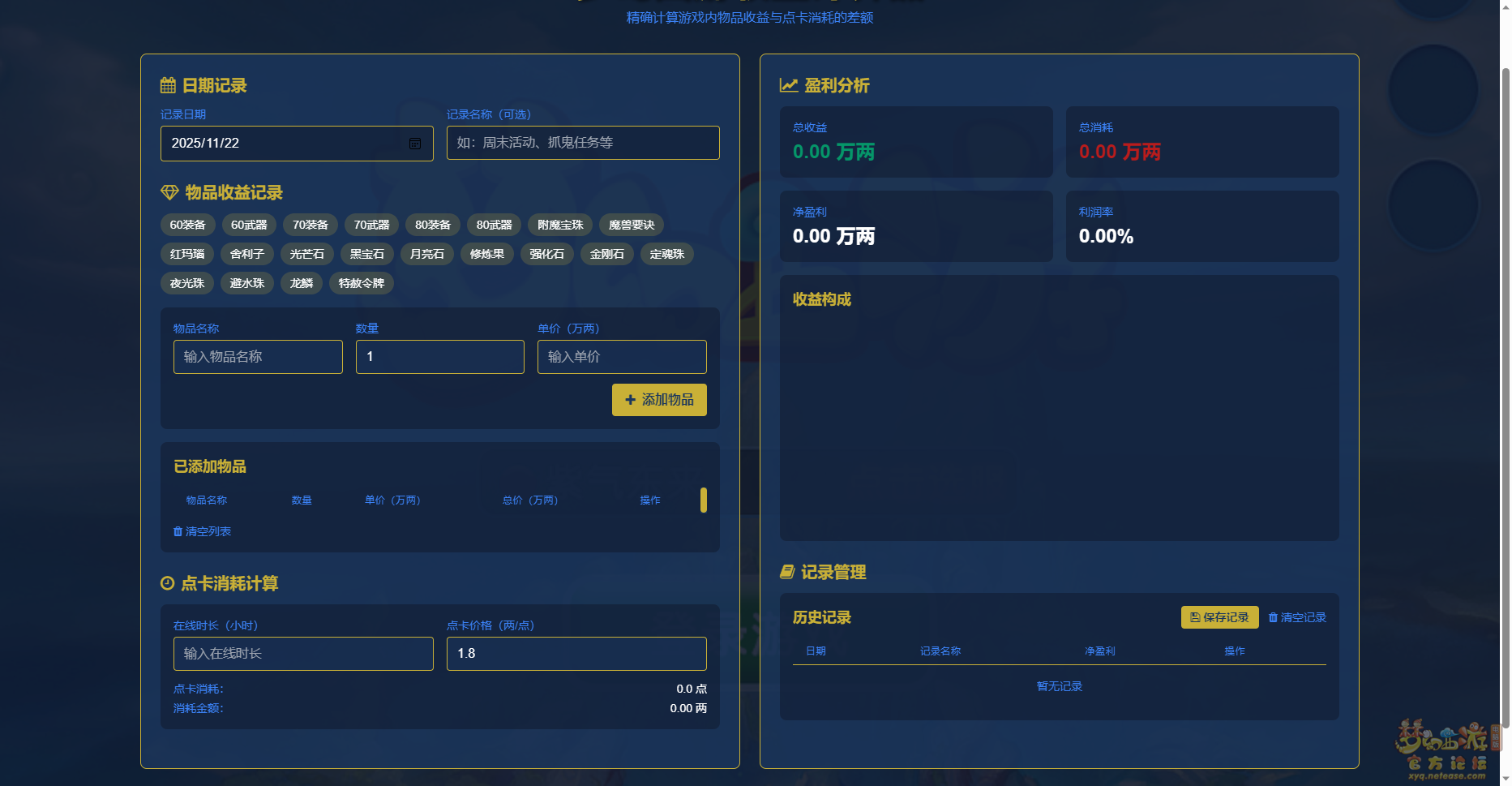1512x786 pixels.
Task: Click the calendar icon beside 日期记录
Action: tap(168, 85)
